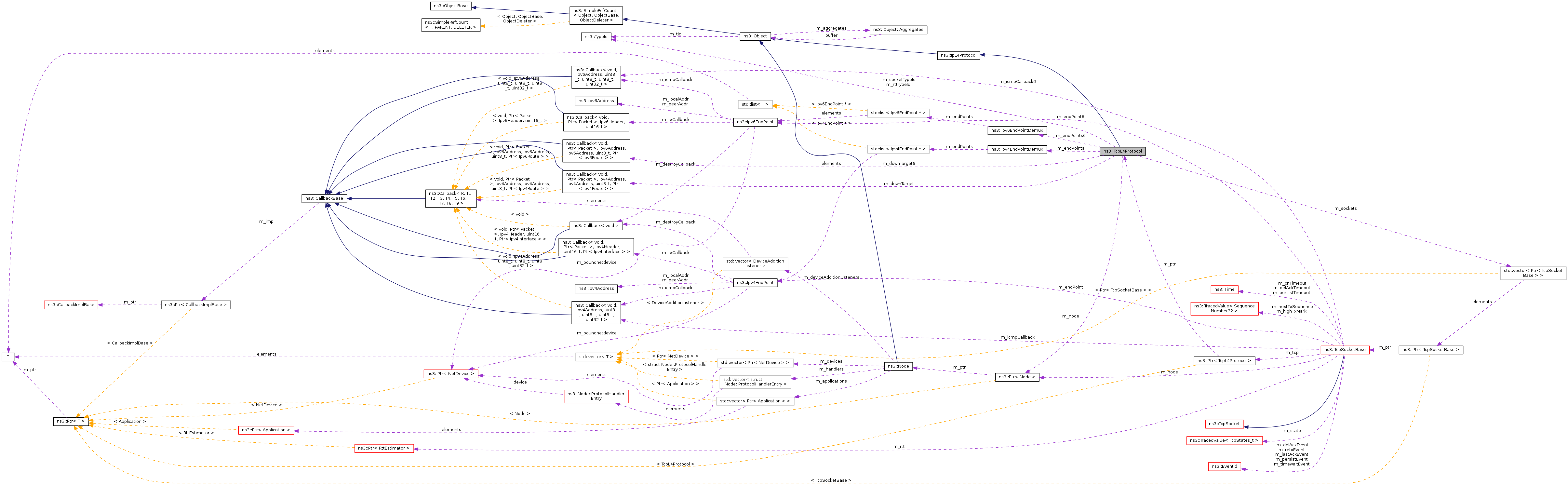Click the ns3::Ipv6Address node
1568x485 pixels.
[x=596, y=101]
